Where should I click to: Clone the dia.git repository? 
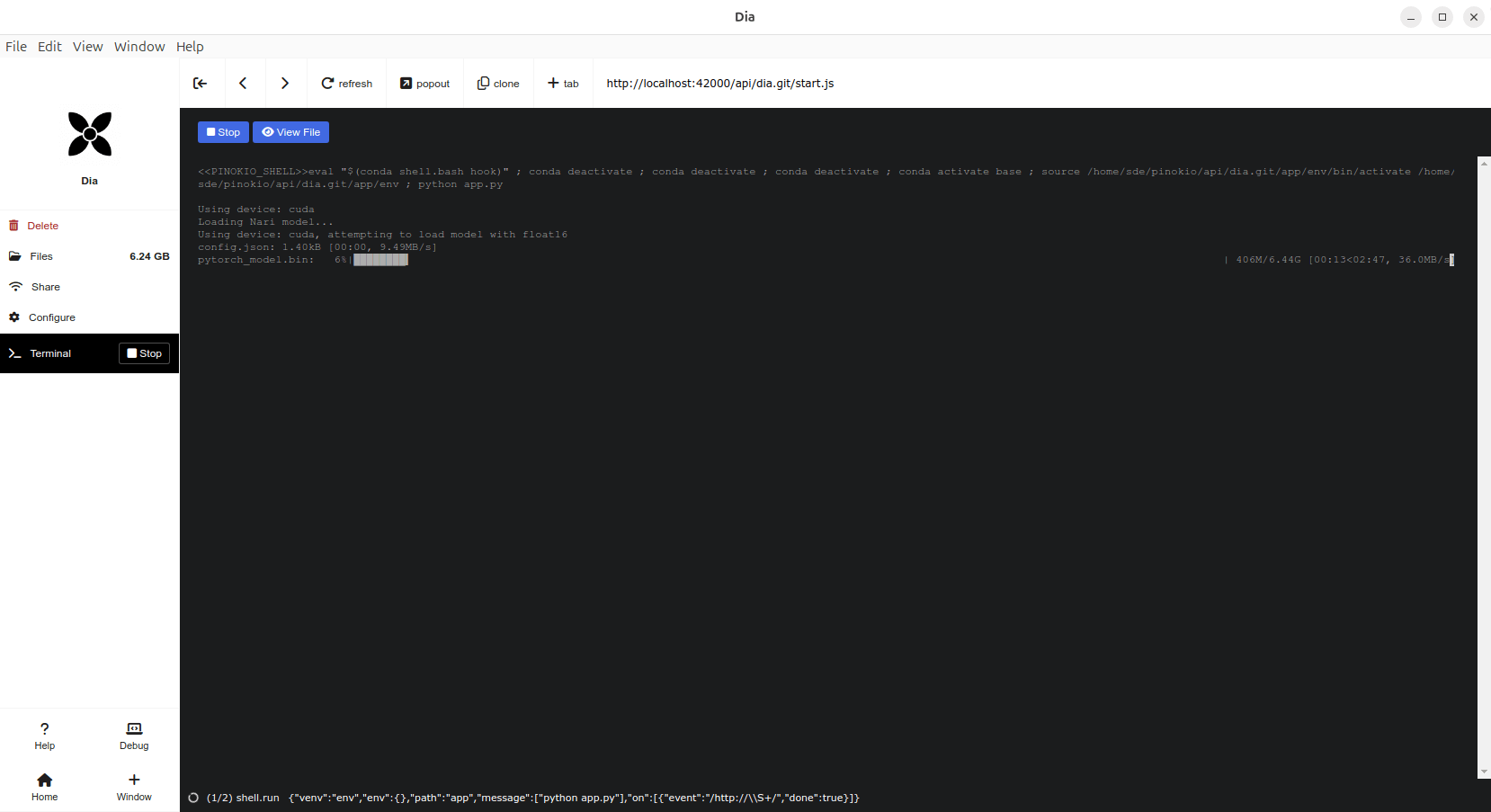pyautogui.click(x=498, y=83)
